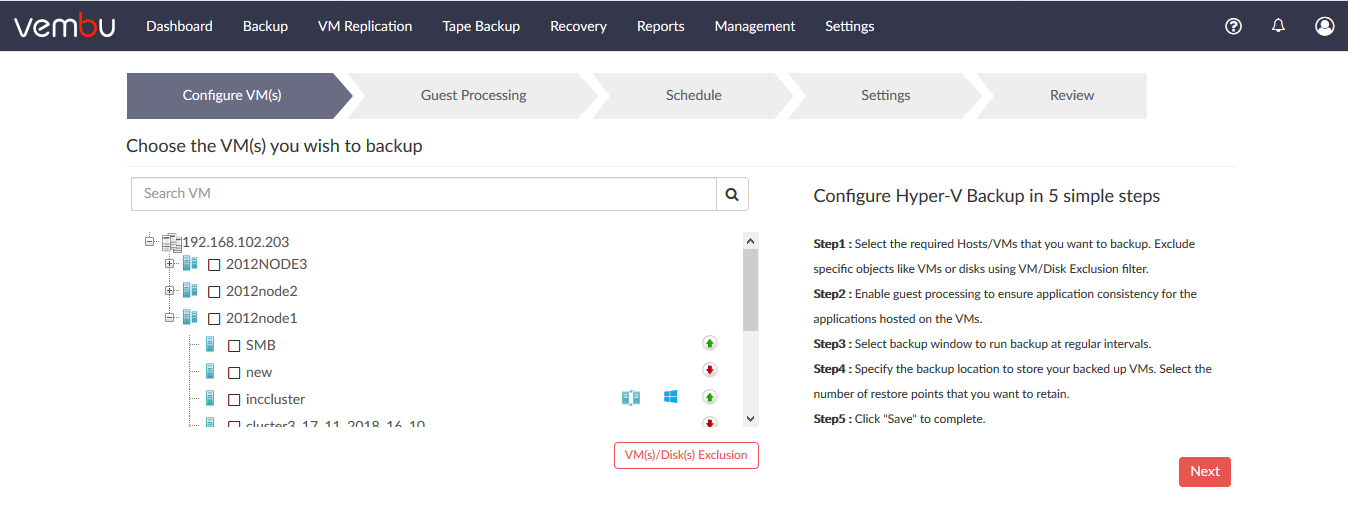The width and height of the screenshot is (1348, 512).
Task: Click the Vembu logo
Action: click(x=64, y=26)
